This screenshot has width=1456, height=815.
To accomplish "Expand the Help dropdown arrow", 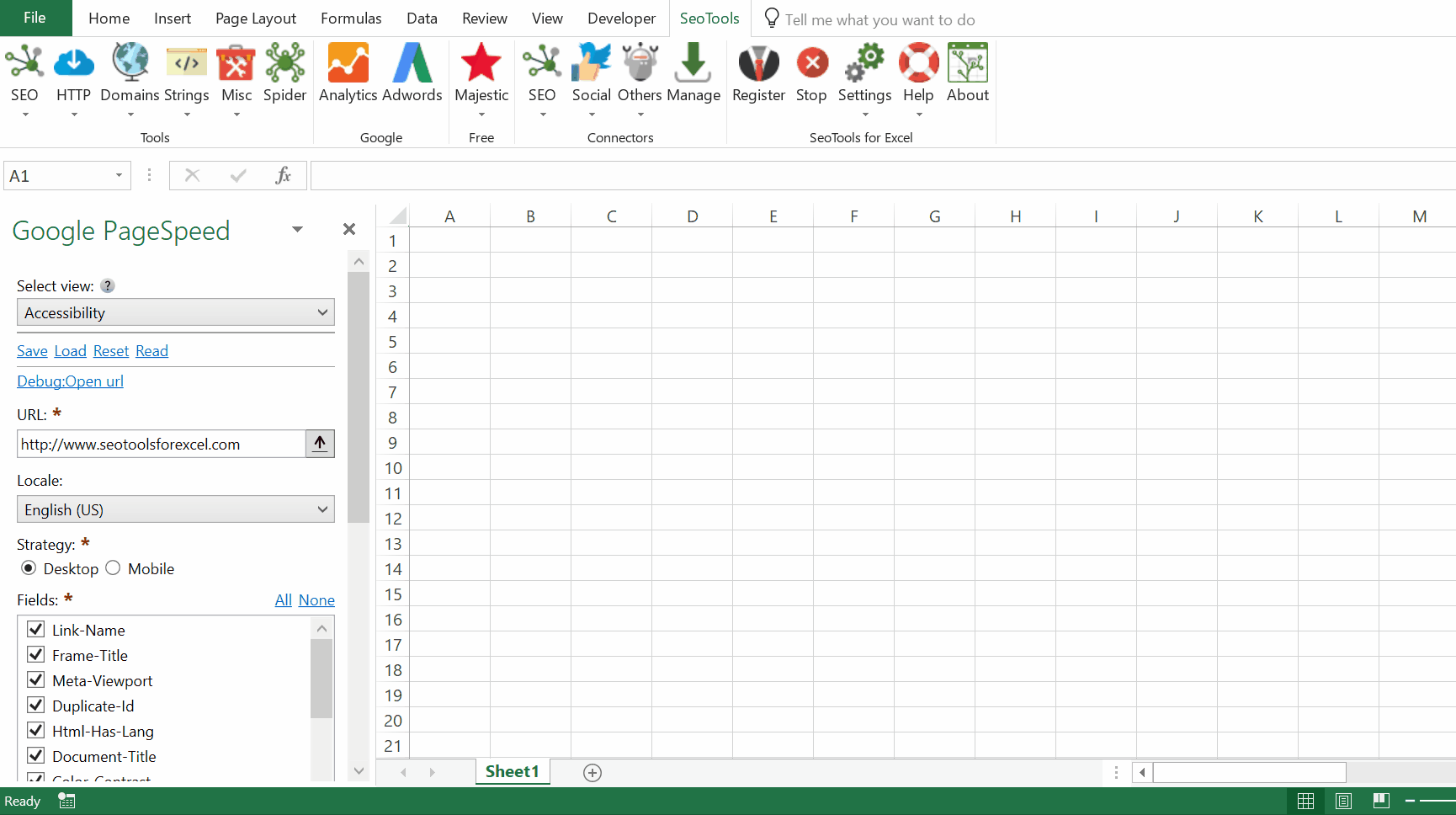I will point(919,115).
